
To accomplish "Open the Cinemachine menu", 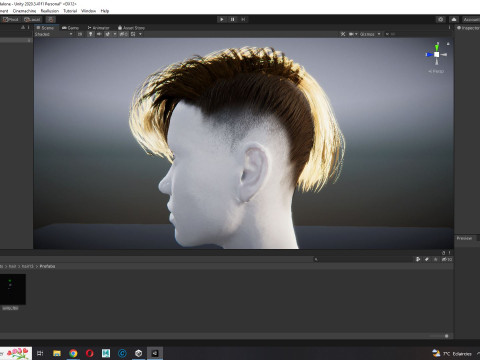I will 24,11.
